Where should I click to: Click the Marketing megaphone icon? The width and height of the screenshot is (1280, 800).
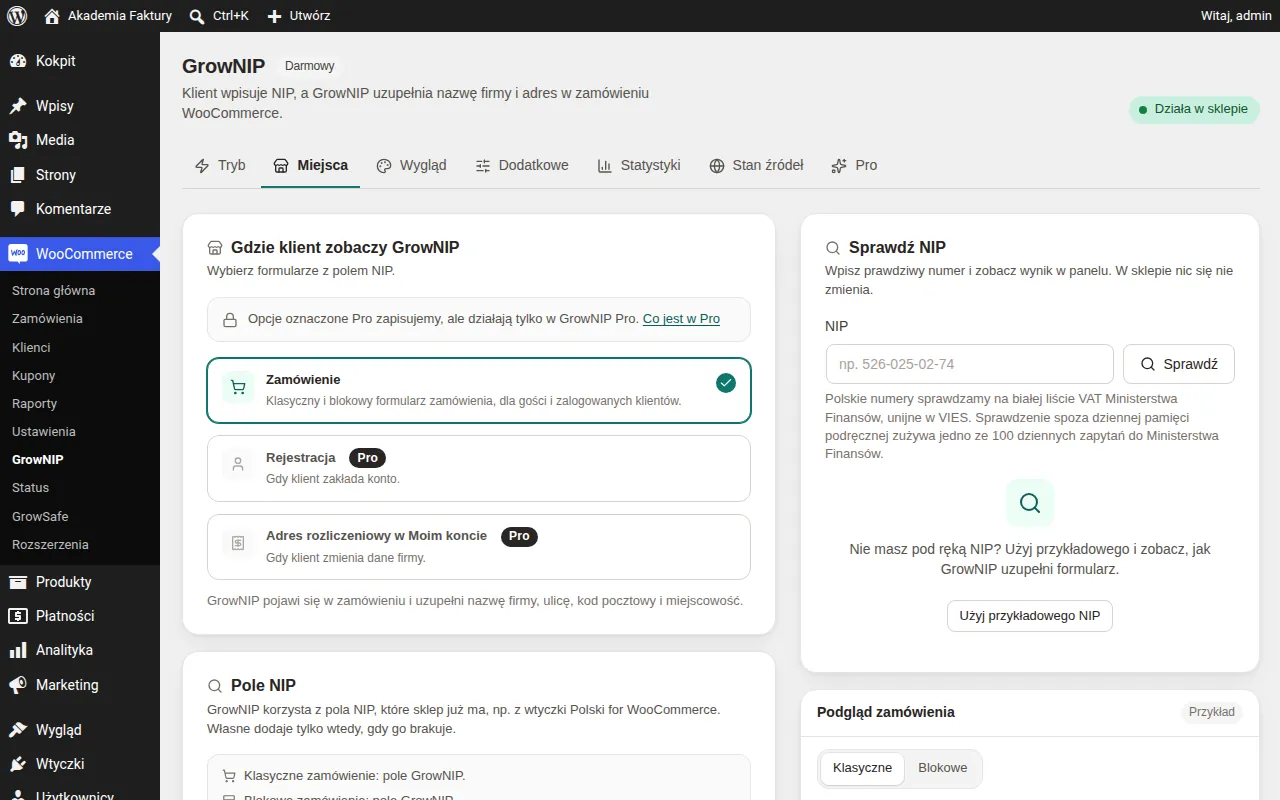[18, 685]
